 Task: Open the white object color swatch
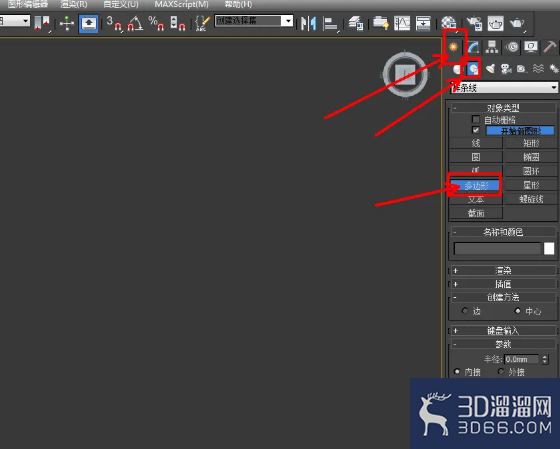(549, 248)
